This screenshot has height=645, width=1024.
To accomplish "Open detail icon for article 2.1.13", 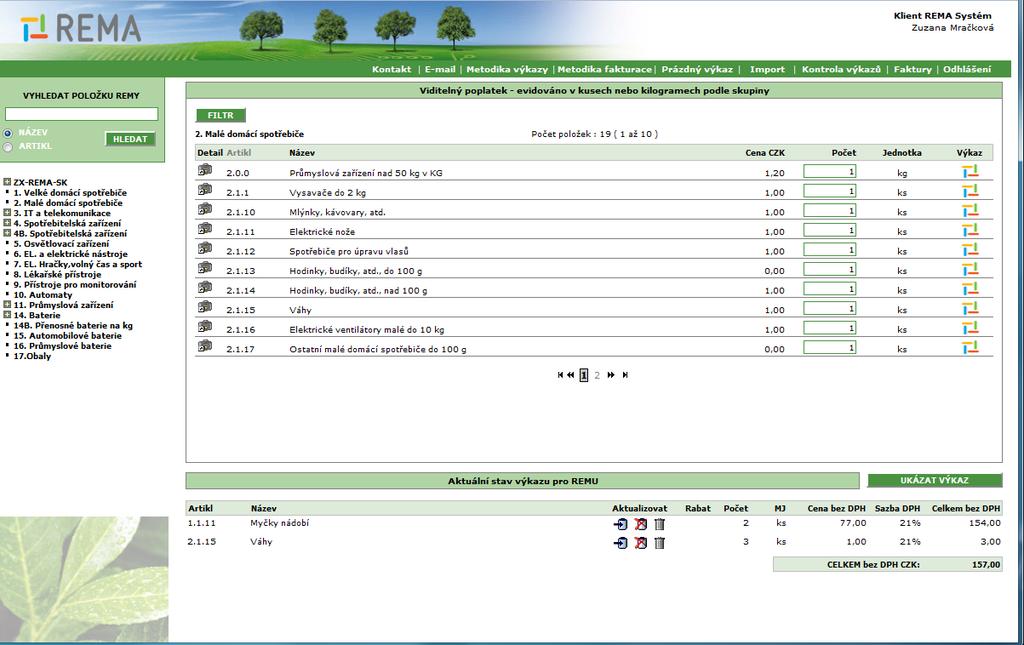I will (x=205, y=268).
